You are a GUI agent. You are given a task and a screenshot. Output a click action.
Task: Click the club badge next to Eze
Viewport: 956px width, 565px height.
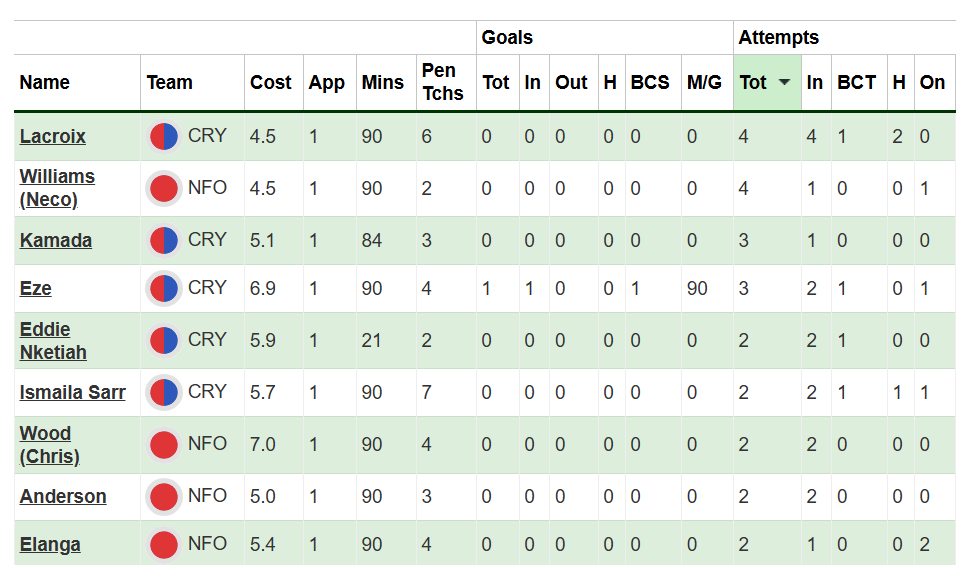click(163, 289)
